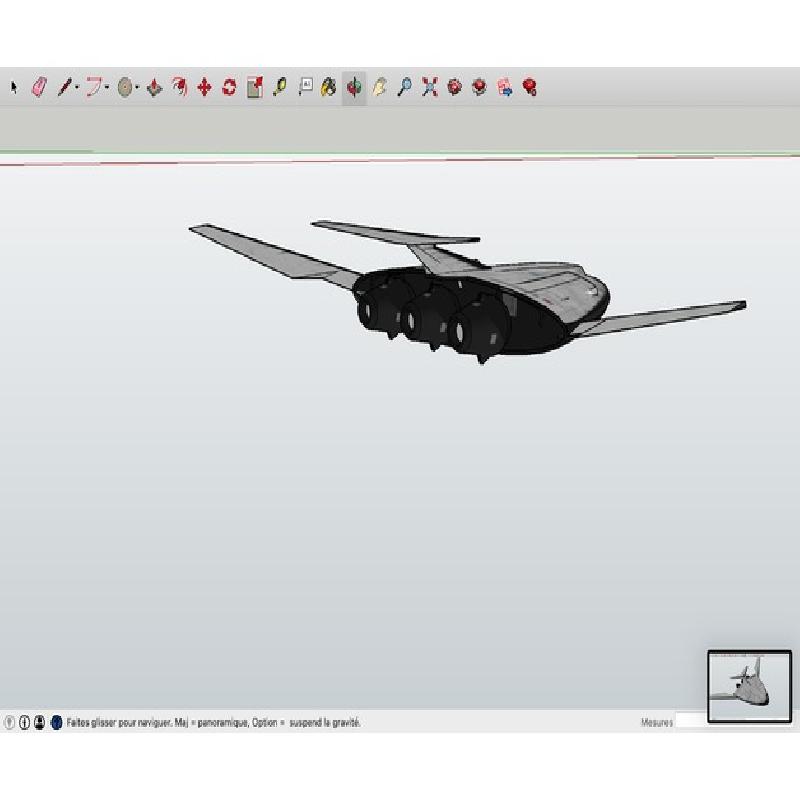The width and height of the screenshot is (800, 800).
Task: Open the Arc tool dropdown arrow
Action: (107, 88)
